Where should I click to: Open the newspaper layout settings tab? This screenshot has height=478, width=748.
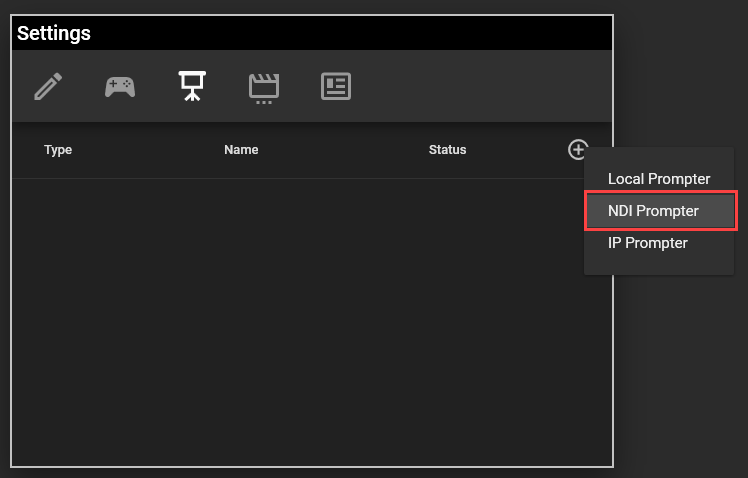pos(336,87)
